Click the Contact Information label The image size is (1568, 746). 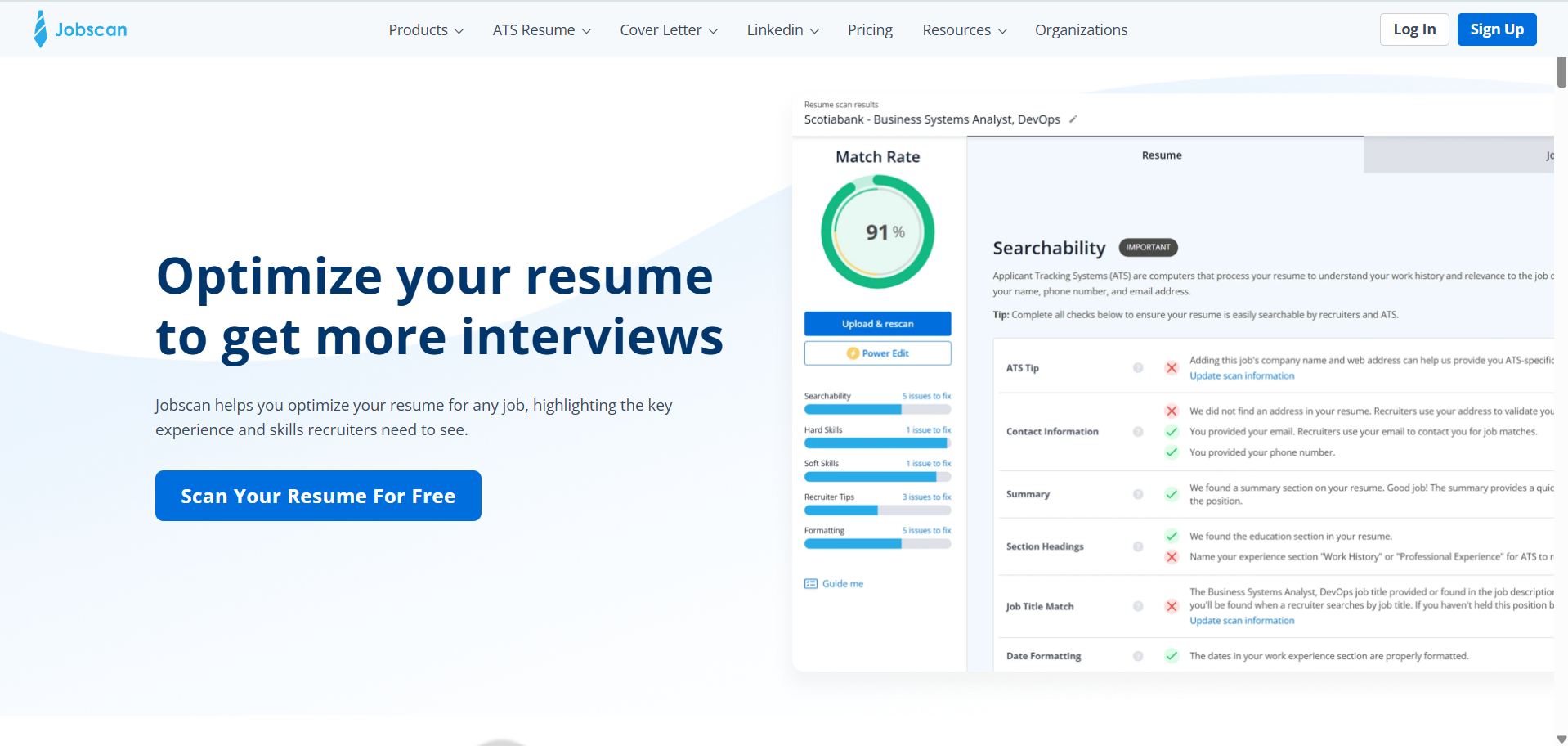[1052, 432]
